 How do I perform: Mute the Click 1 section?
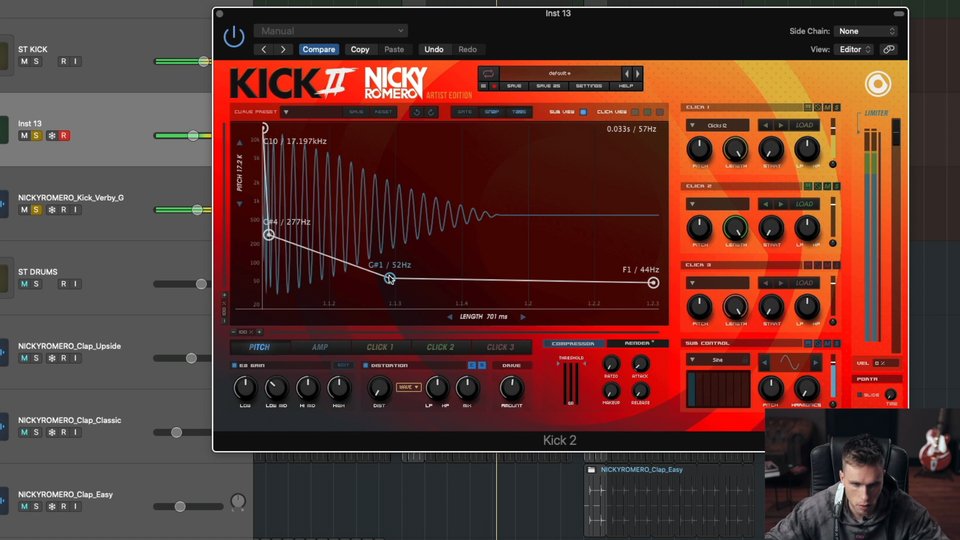click(827, 108)
